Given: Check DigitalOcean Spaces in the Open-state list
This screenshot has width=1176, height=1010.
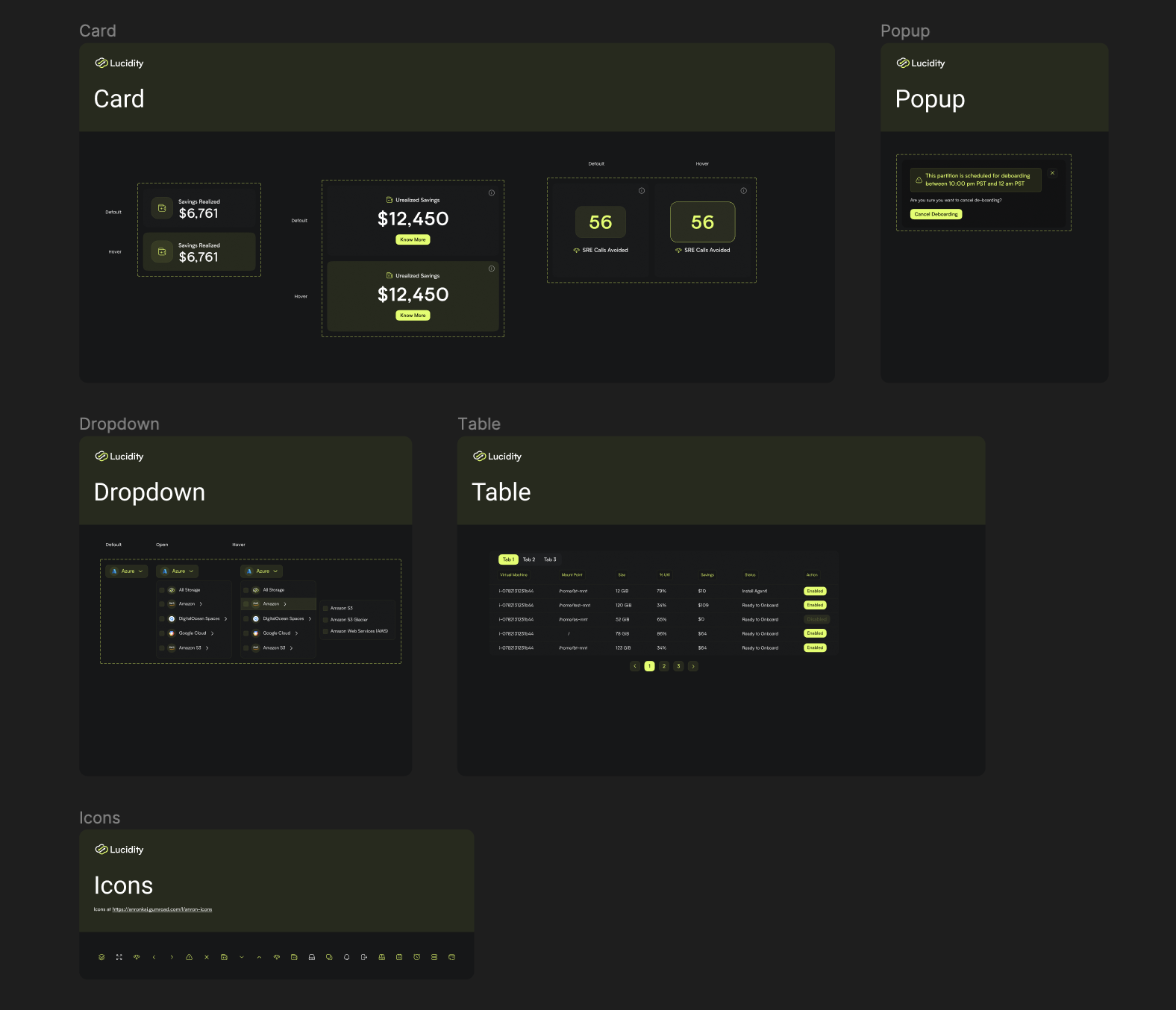Looking at the screenshot, I should [x=162, y=619].
